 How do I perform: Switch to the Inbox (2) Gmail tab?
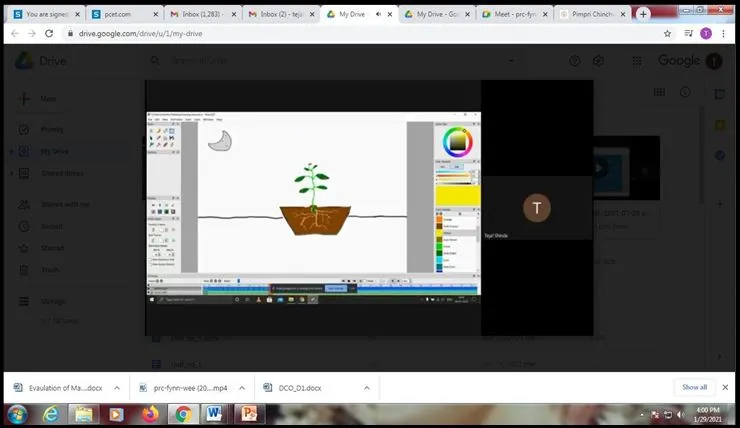point(280,14)
